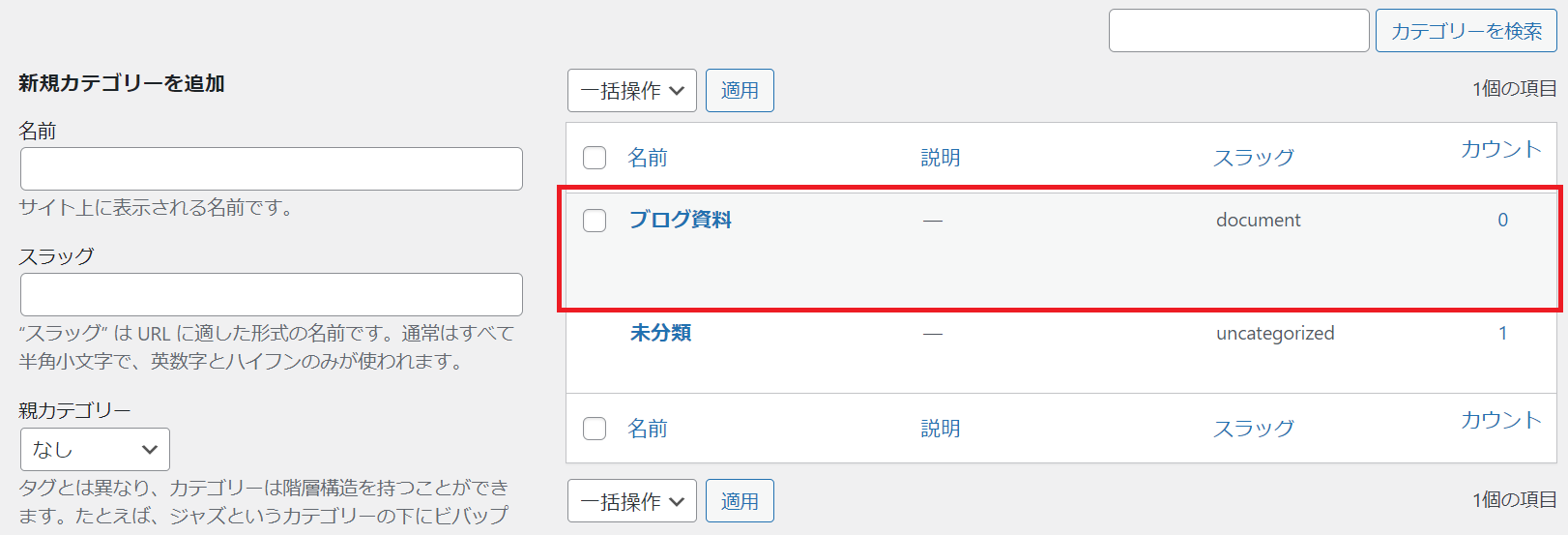1568x535 pixels.
Task: Toggle the header select-all checkbox
Action: pyautogui.click(x=595, y=158)
